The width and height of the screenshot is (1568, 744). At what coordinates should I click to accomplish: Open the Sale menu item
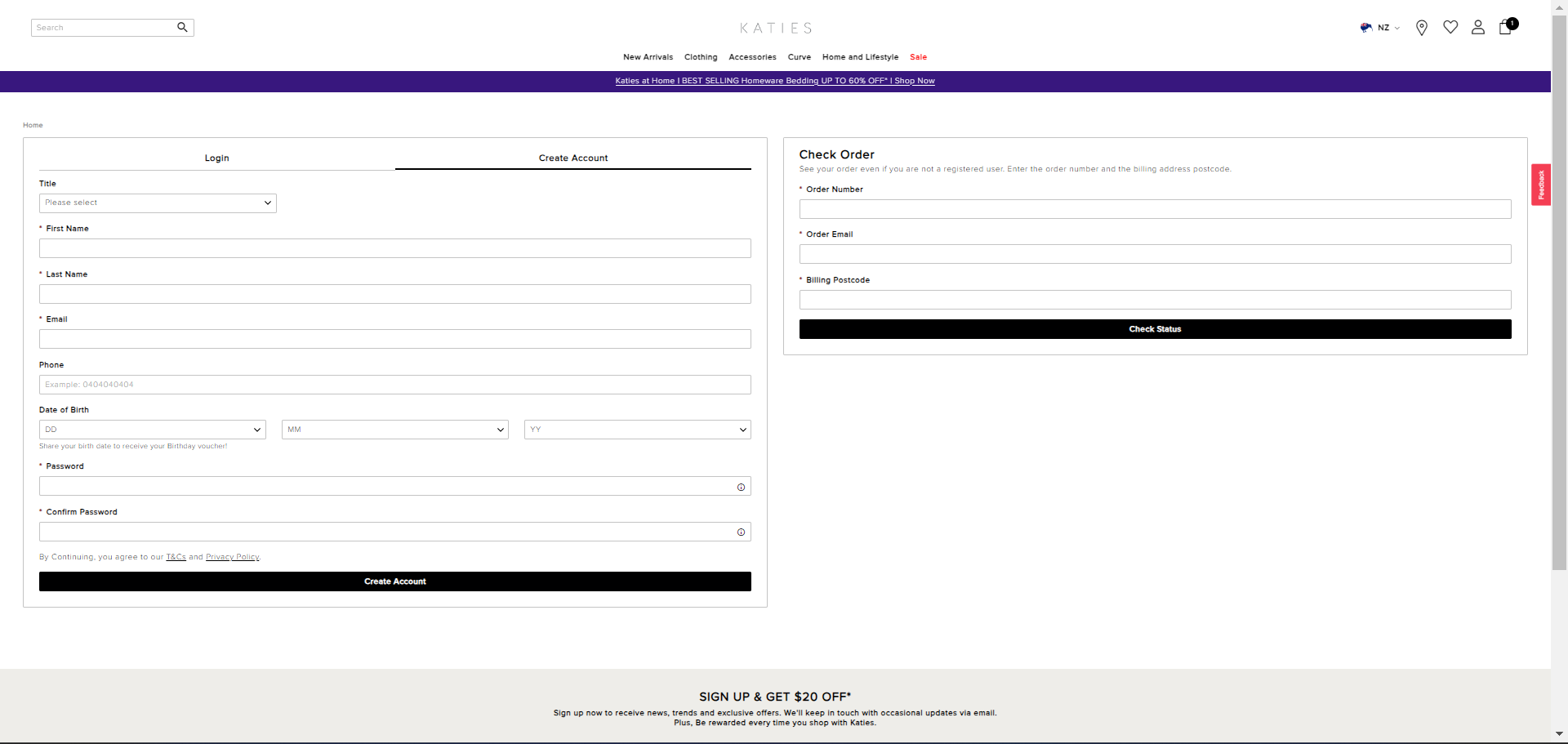(x=918, y=56)
